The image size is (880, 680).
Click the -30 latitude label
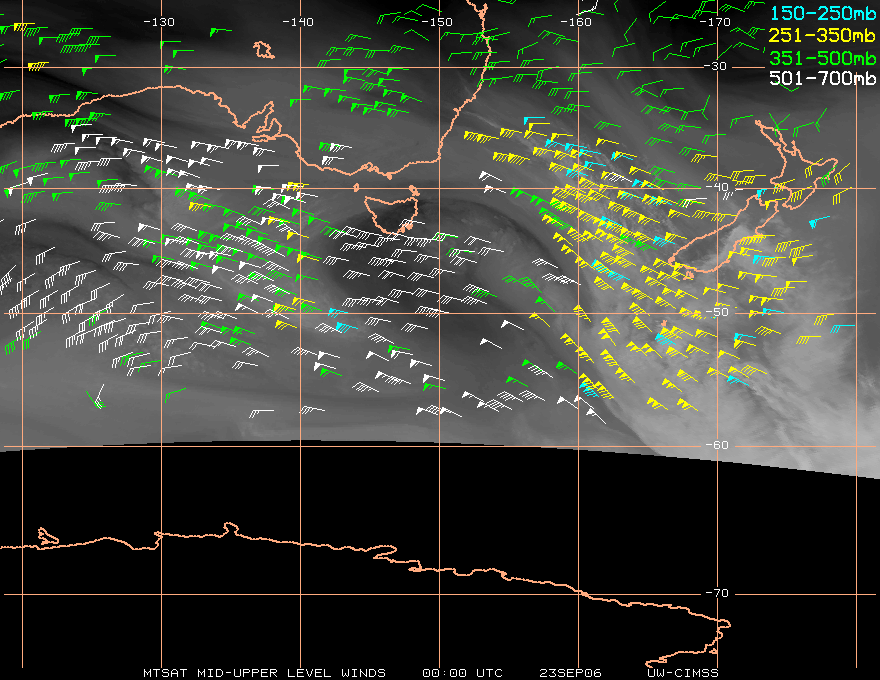click(x=716, y=66)
